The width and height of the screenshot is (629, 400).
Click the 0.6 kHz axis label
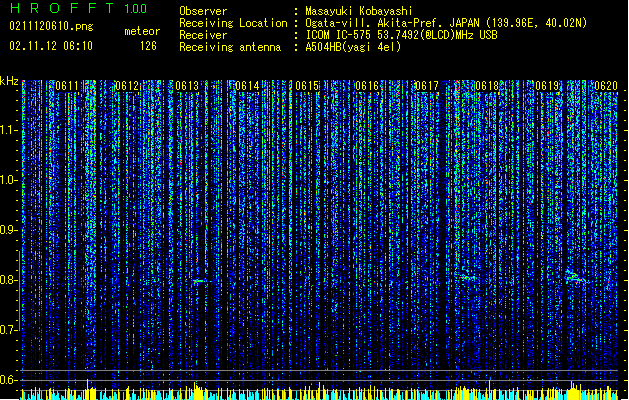(x=9, y=380)
